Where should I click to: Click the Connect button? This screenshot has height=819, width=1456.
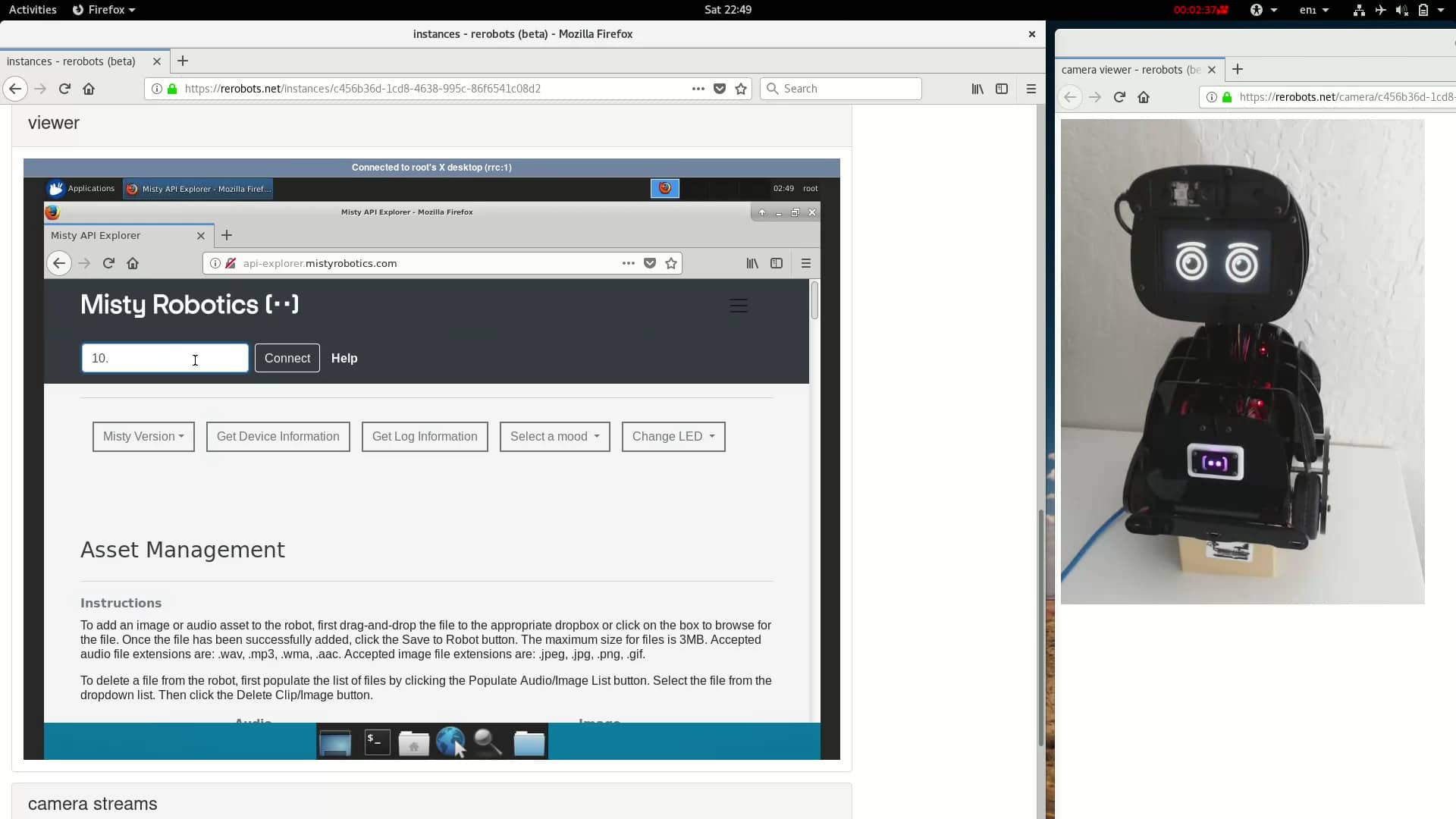click(x=287, y=358)
